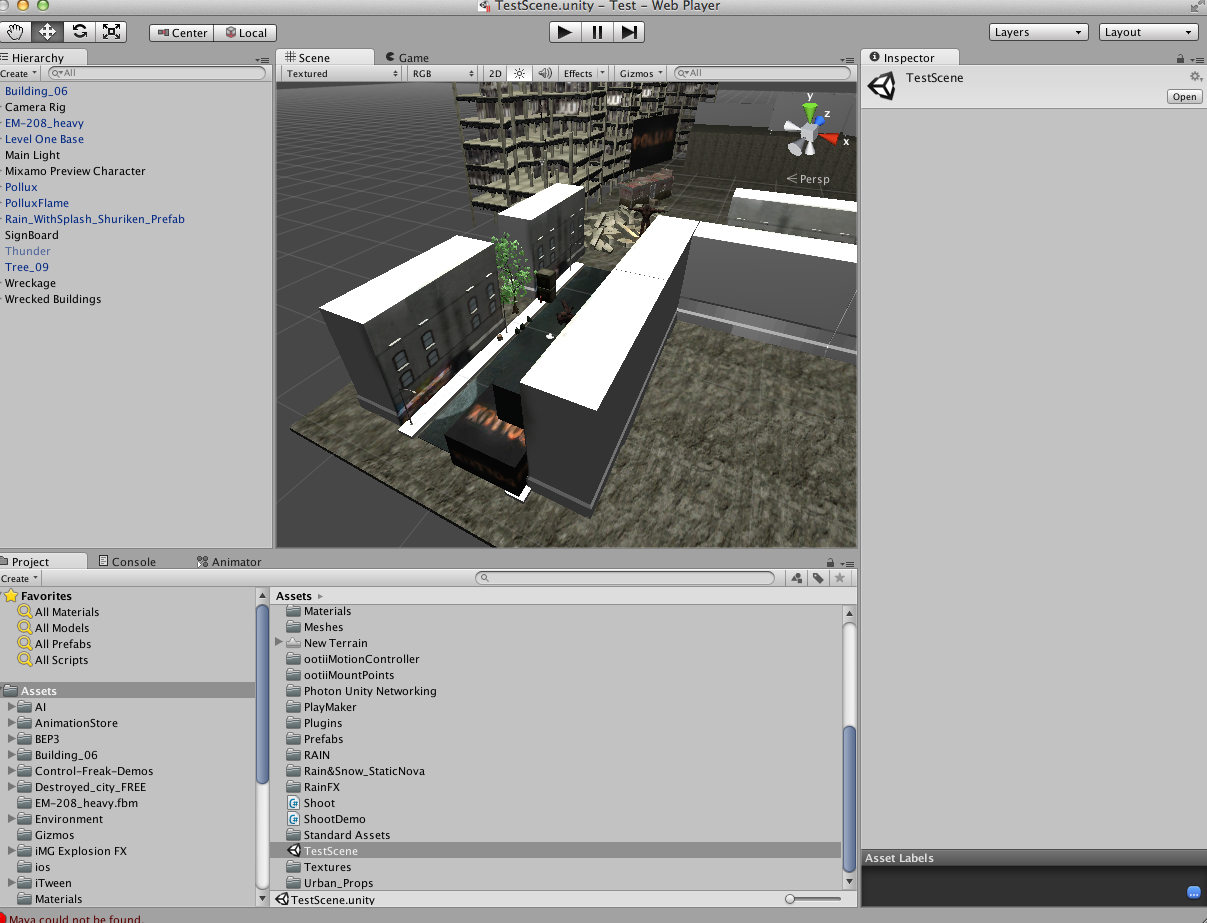
Task: Open Inspector gear settings icon
Action: [1195, 77]
